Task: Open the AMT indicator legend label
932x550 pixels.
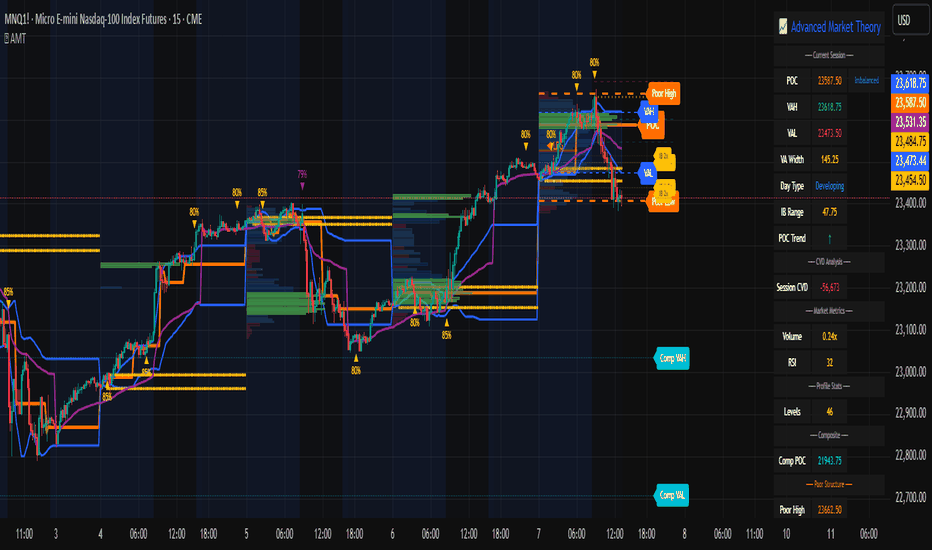Action: (18, 39)
